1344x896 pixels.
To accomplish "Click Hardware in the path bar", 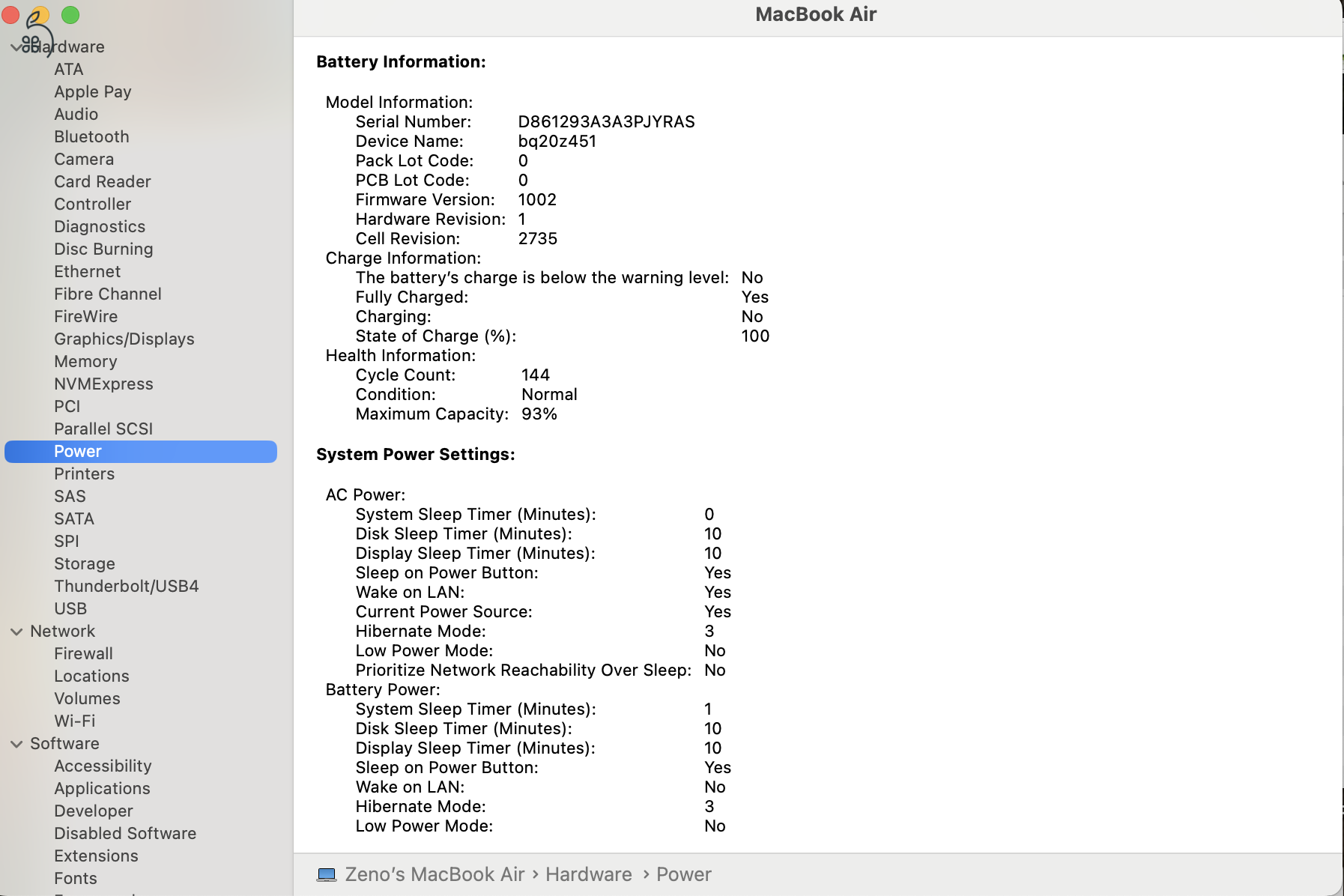I will tap(589, 874).
